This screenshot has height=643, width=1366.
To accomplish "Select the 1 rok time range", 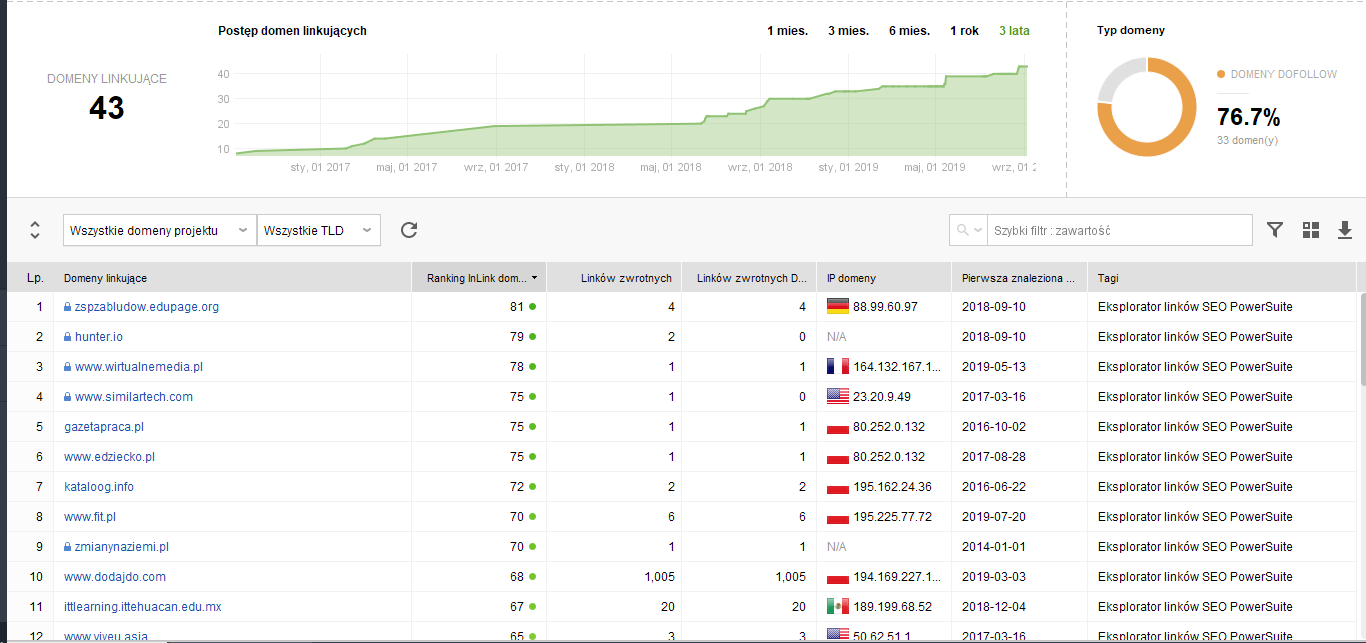I will (x=964, y=31).
